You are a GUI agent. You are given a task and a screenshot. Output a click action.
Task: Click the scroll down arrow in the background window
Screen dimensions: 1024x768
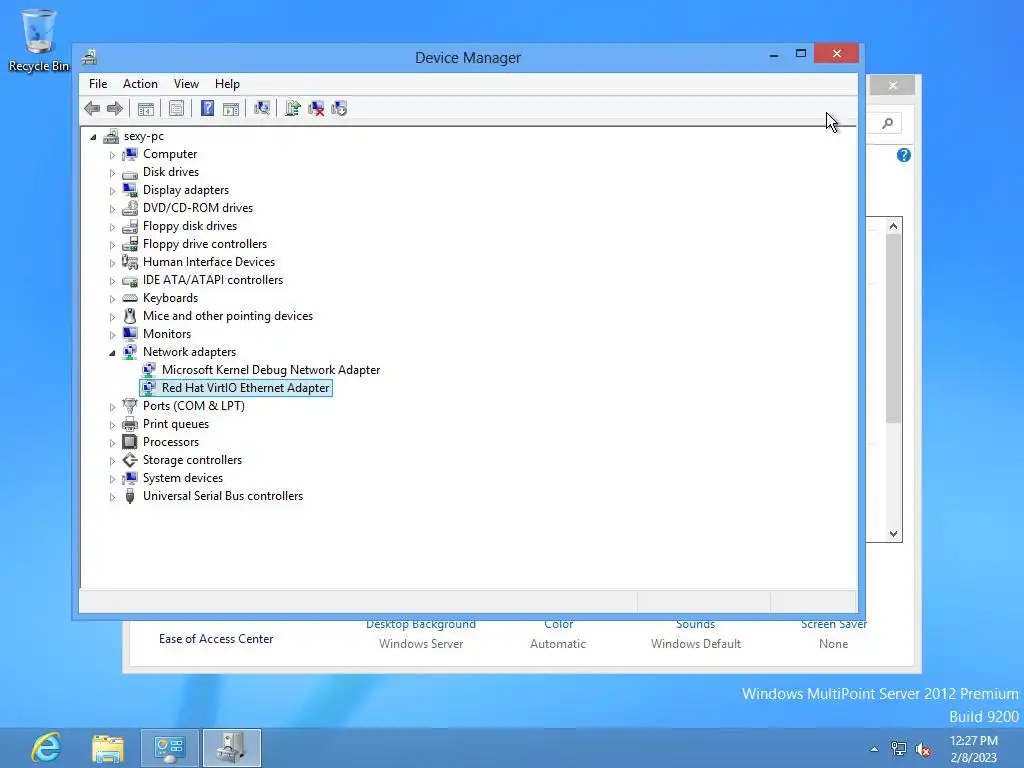click(x=893, y=534)
